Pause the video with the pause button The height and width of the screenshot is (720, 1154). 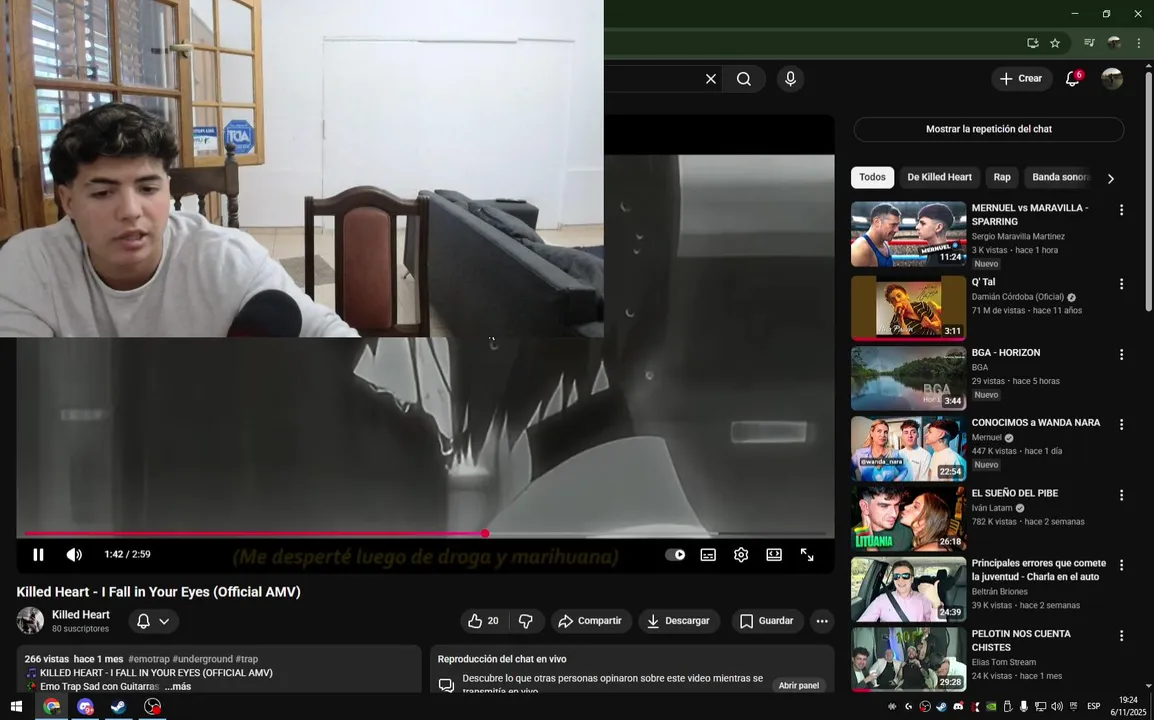(38, 555)
